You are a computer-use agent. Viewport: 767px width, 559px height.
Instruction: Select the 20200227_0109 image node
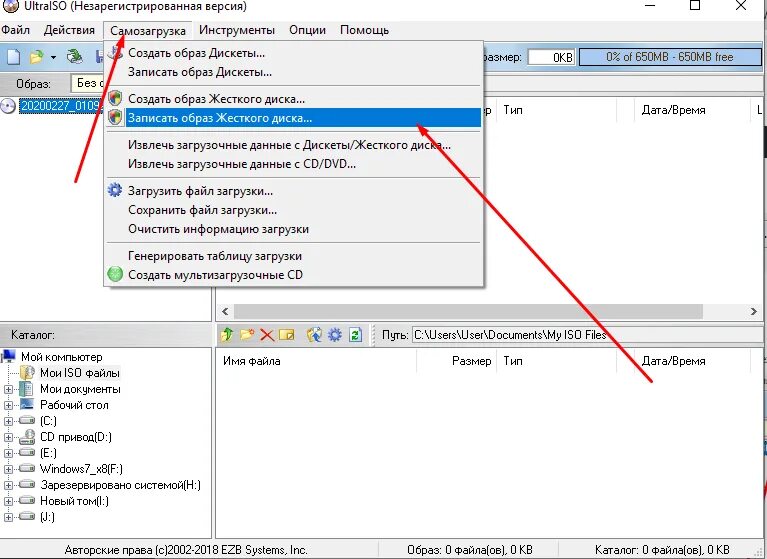coord(61,106)
